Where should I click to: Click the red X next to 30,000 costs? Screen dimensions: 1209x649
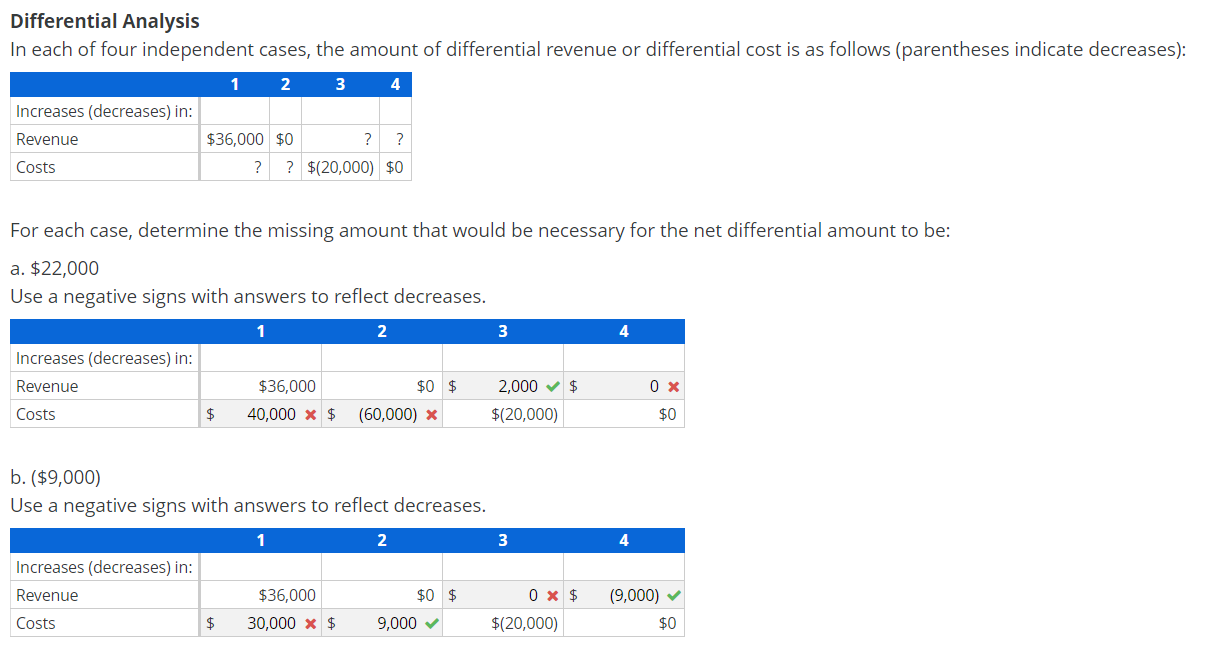(x=308, y=623)
